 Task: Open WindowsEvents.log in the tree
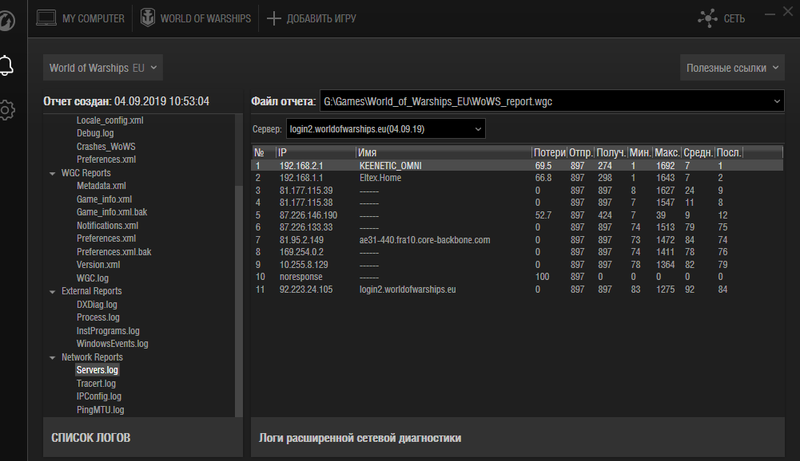click(x=112, y=344)
